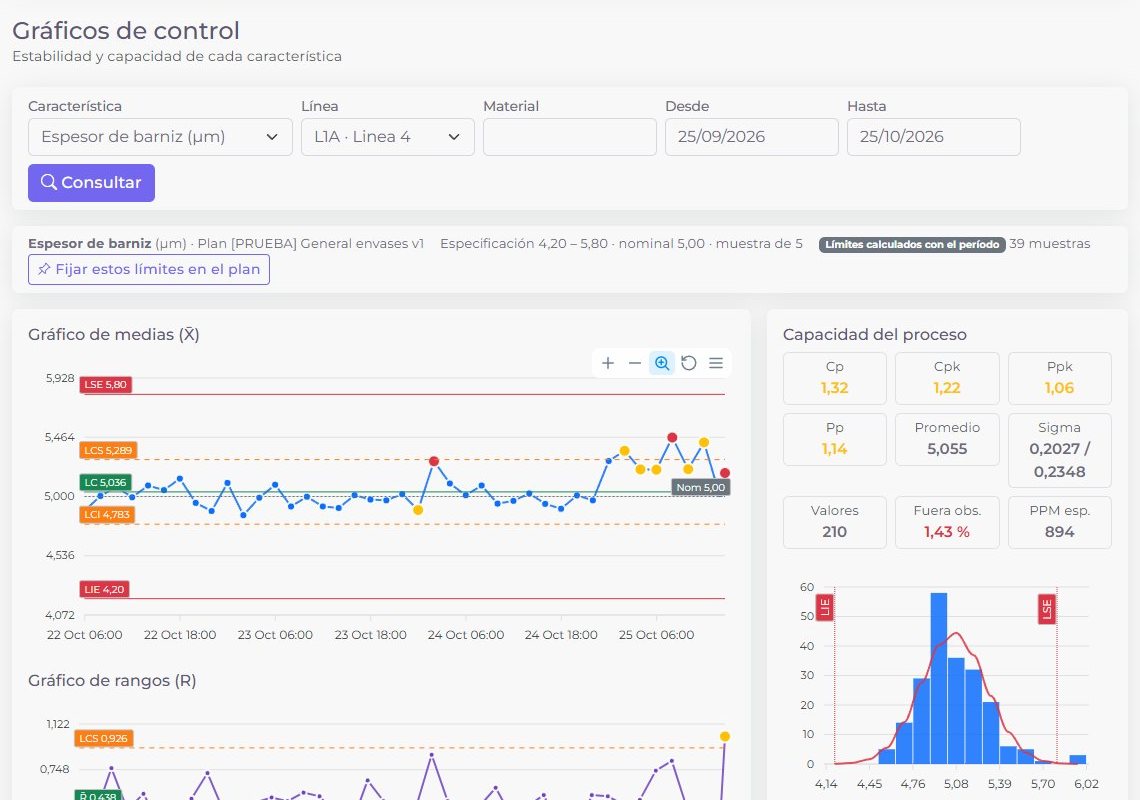The image size is (1140, 800).
Task: Click the Cp 1,32 card
Action: click(x=835, y=378)
